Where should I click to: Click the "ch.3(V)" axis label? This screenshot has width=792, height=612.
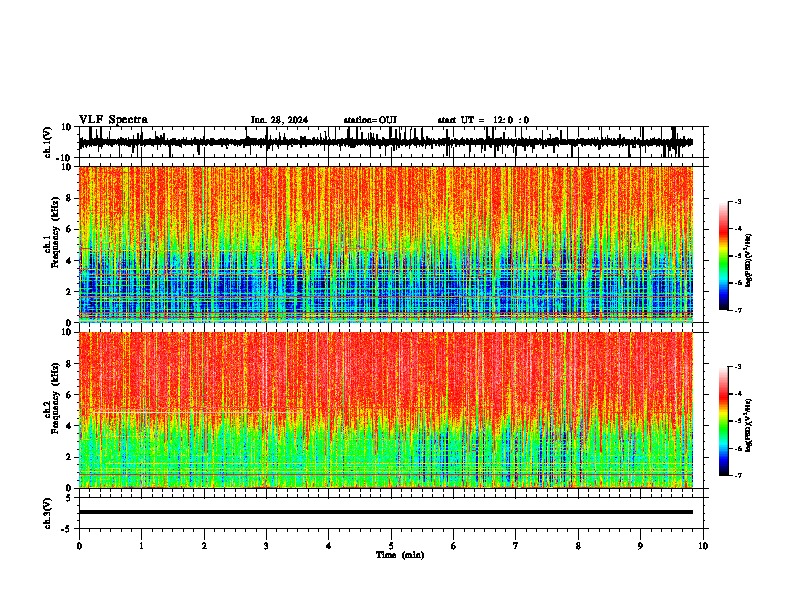pyautogui.click(x=48, y=513)
